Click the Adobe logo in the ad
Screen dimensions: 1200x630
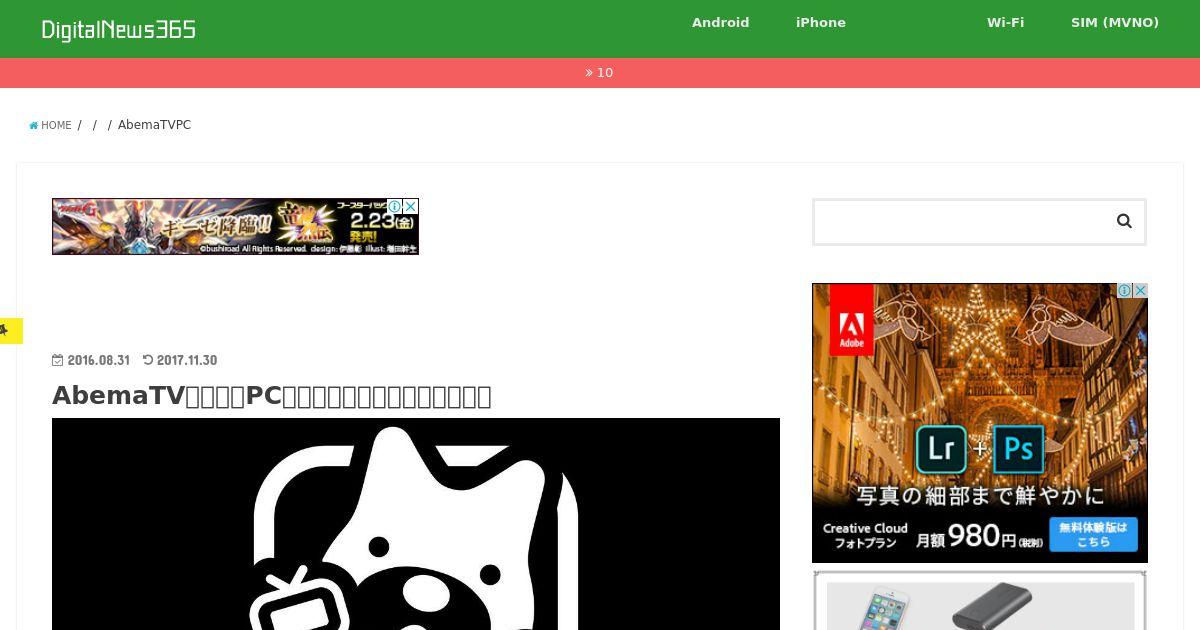(x=851, y=320)
